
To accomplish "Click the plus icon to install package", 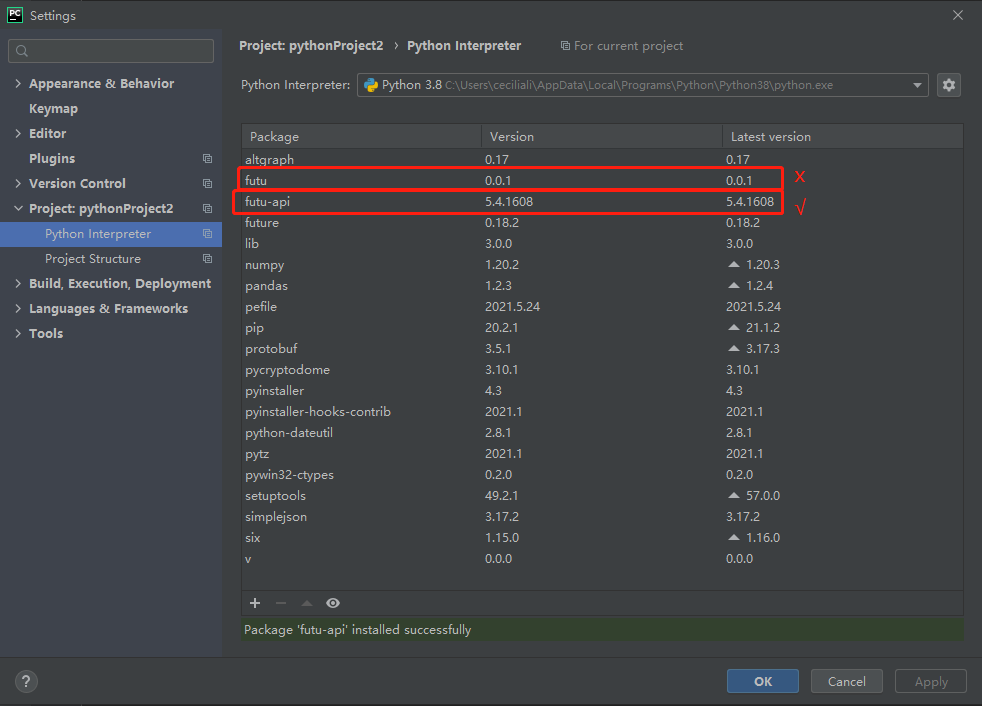I will point(255,603).
